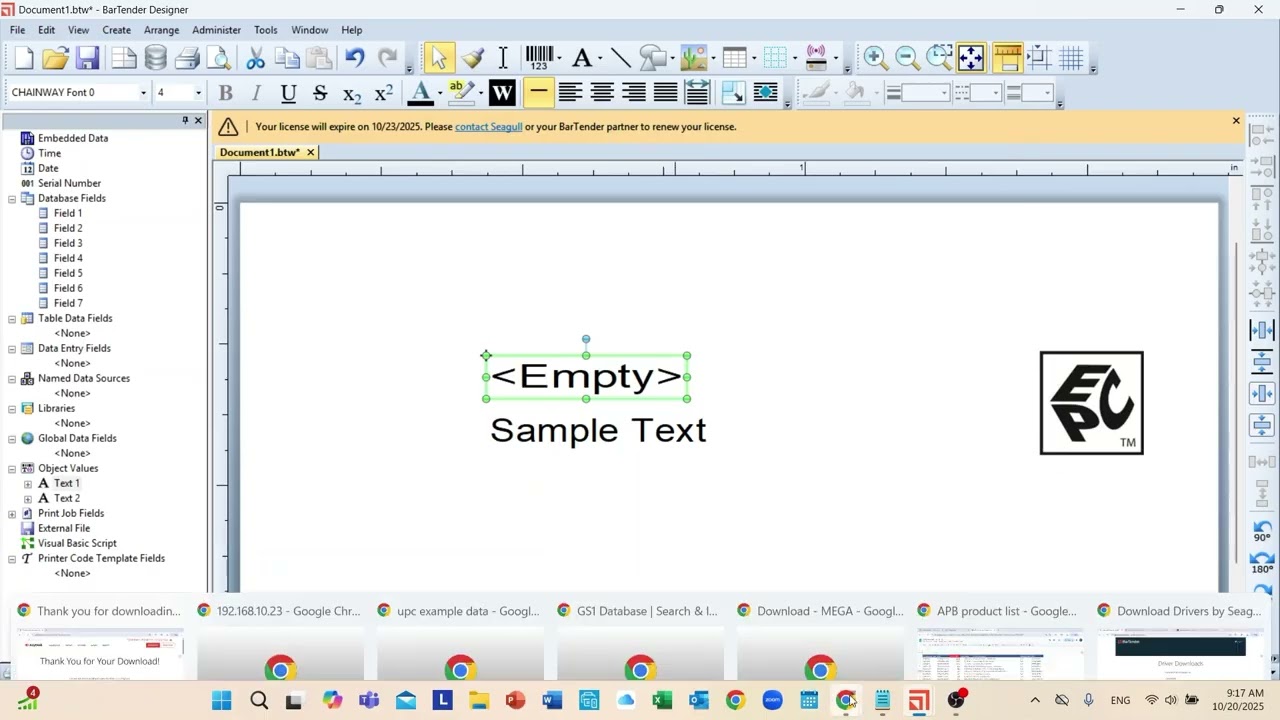Screen dimensions: 1280x720
Task: Follow the contact Seagull link
Action: click(x=488, y=127)
